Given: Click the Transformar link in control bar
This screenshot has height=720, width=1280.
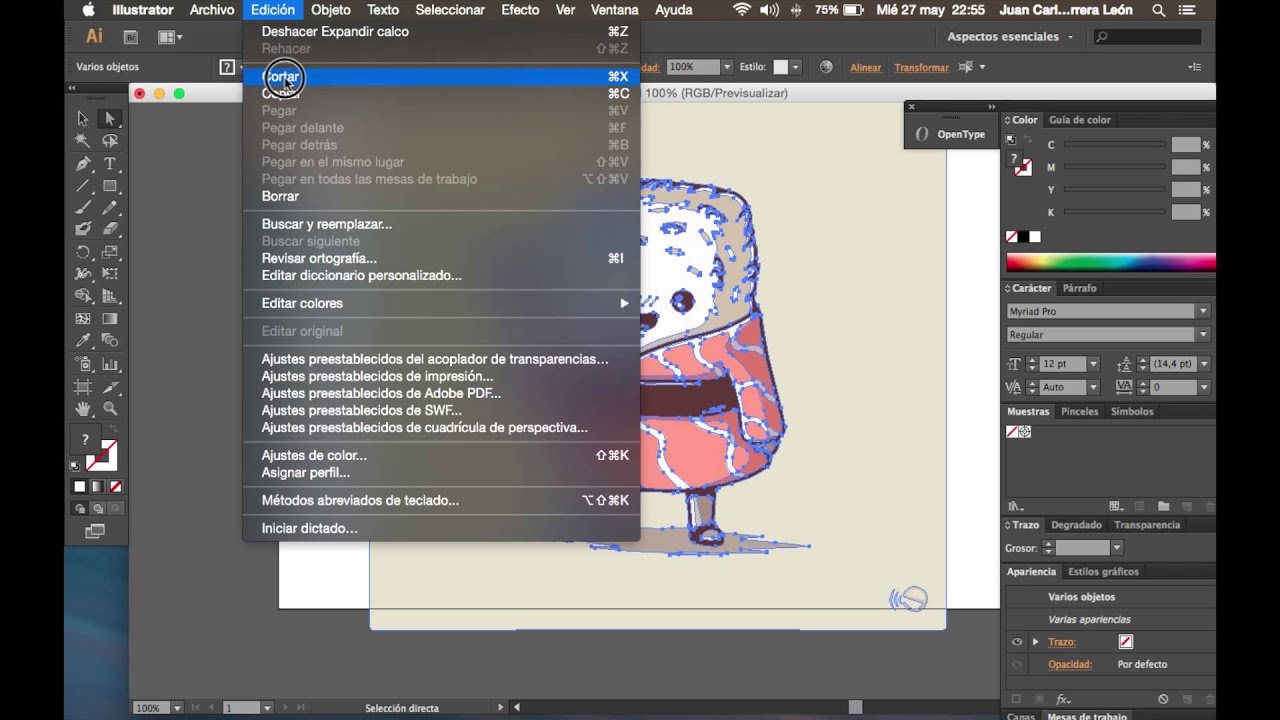Looking at the screenshot, I should (x=921, y=68).
